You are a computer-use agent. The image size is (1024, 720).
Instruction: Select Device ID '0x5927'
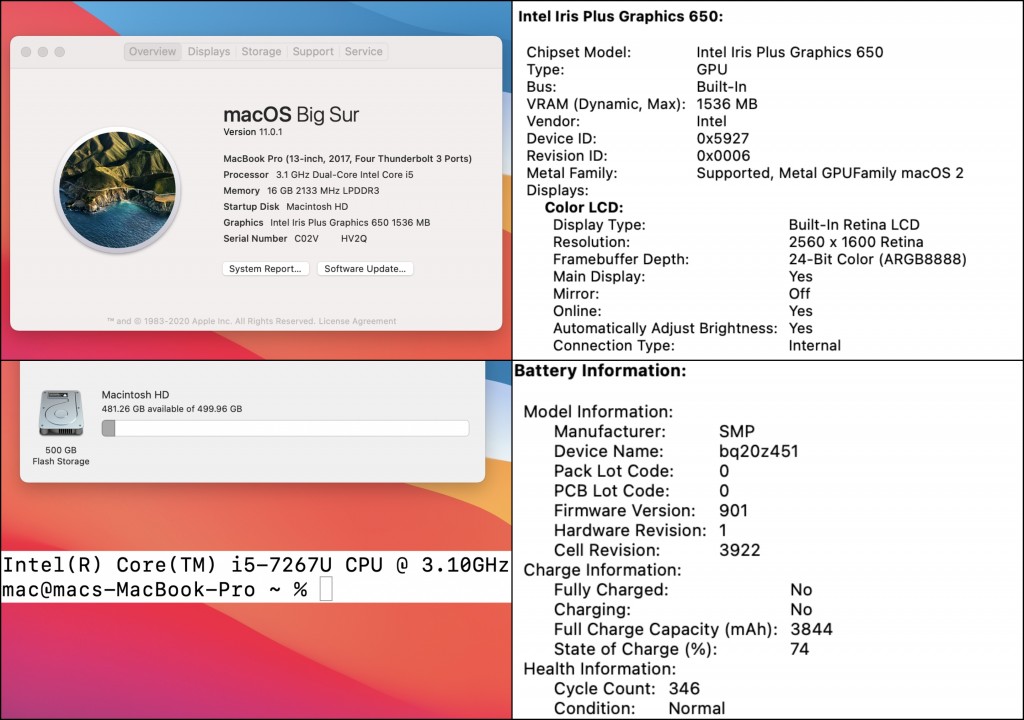point(722,139)
